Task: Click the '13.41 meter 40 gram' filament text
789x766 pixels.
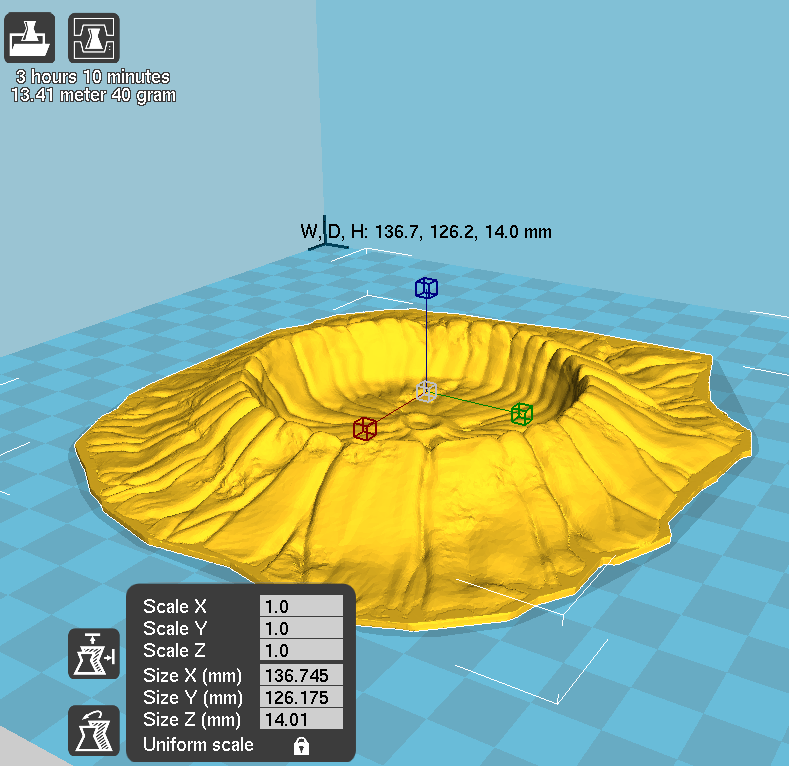Action: click(94, 95)
